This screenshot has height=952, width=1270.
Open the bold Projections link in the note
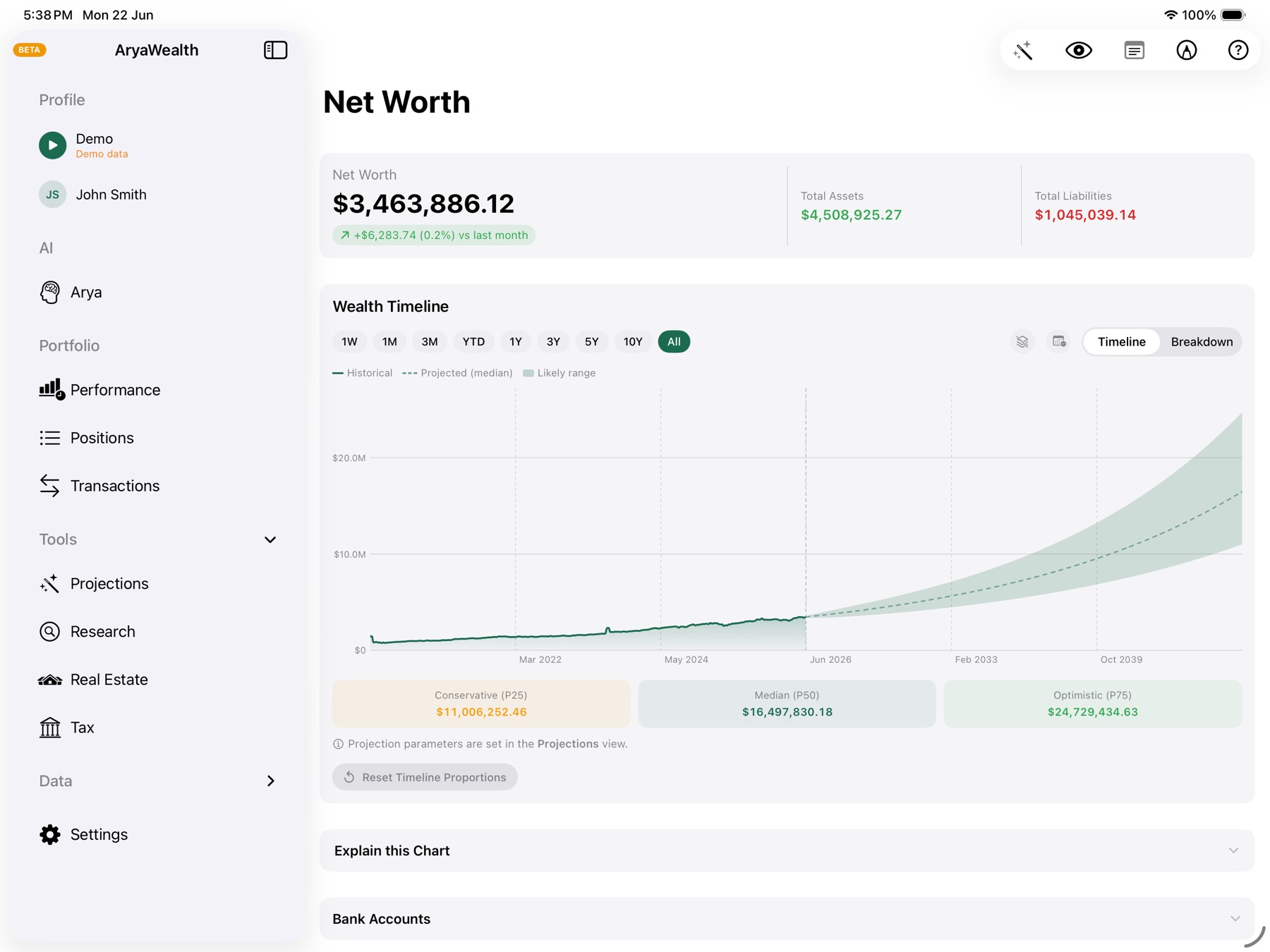pos(567,744)
